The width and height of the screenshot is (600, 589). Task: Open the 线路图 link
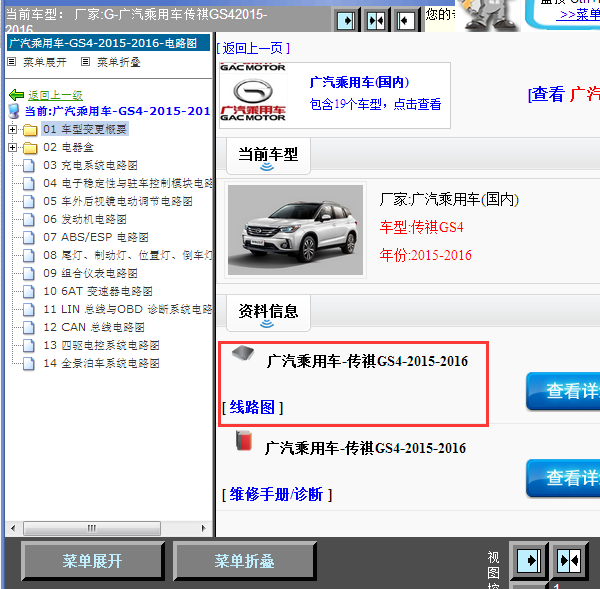click(252, 407)
